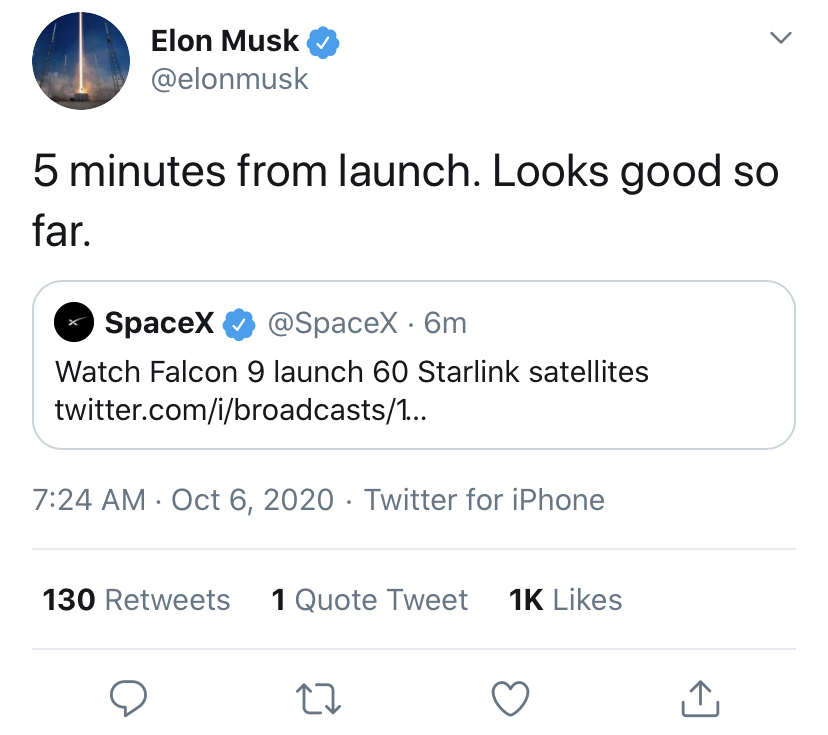Image resolution: width=828 pixels, height=735 pixels.
Task: Click the reply speech bubble icon
Action: pos(129,698)
